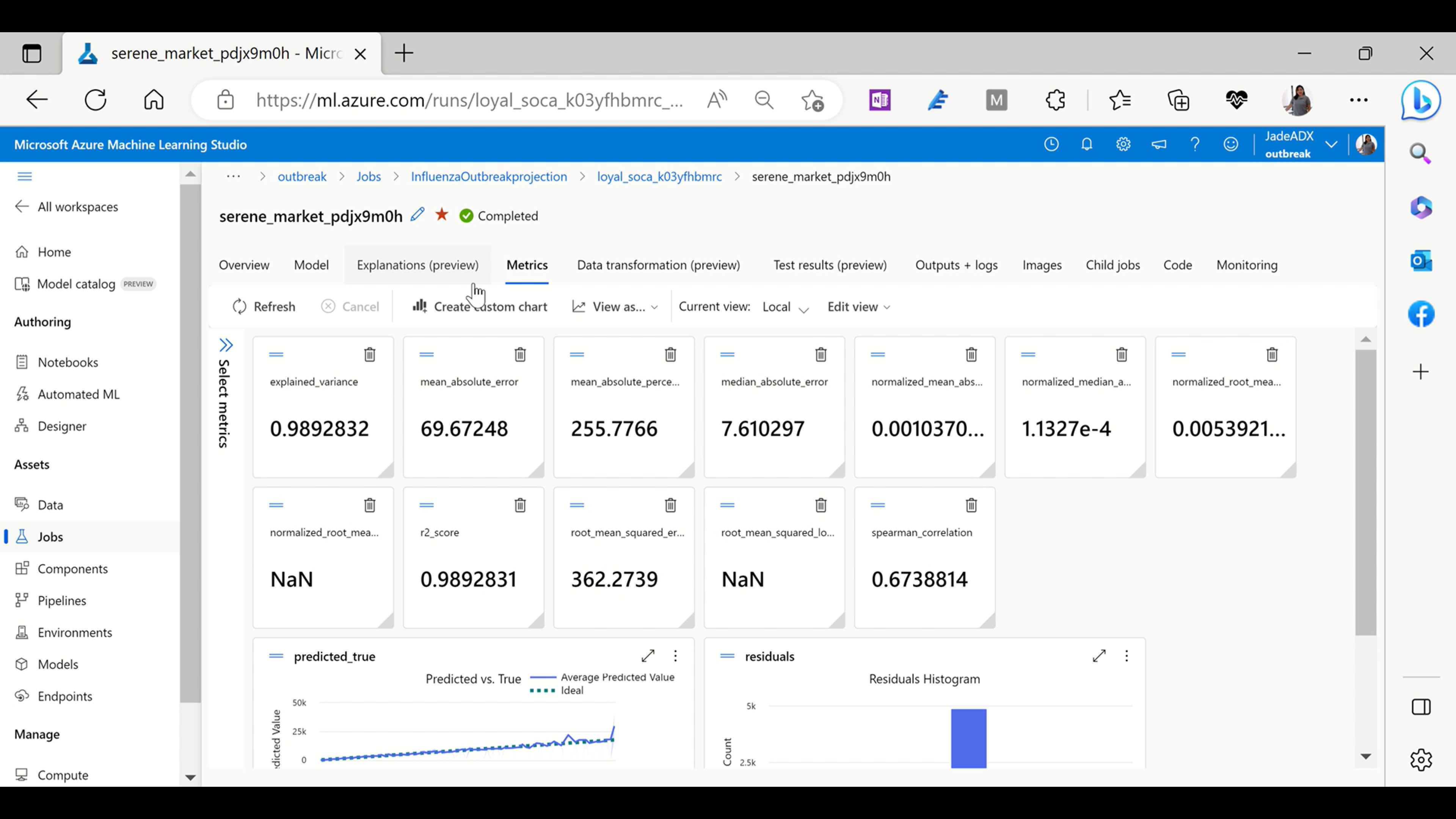Open the notifications bell in Azure header
Viewport: 1456px width, 819px height.
pyautogui.click(x=1086, y=145)
